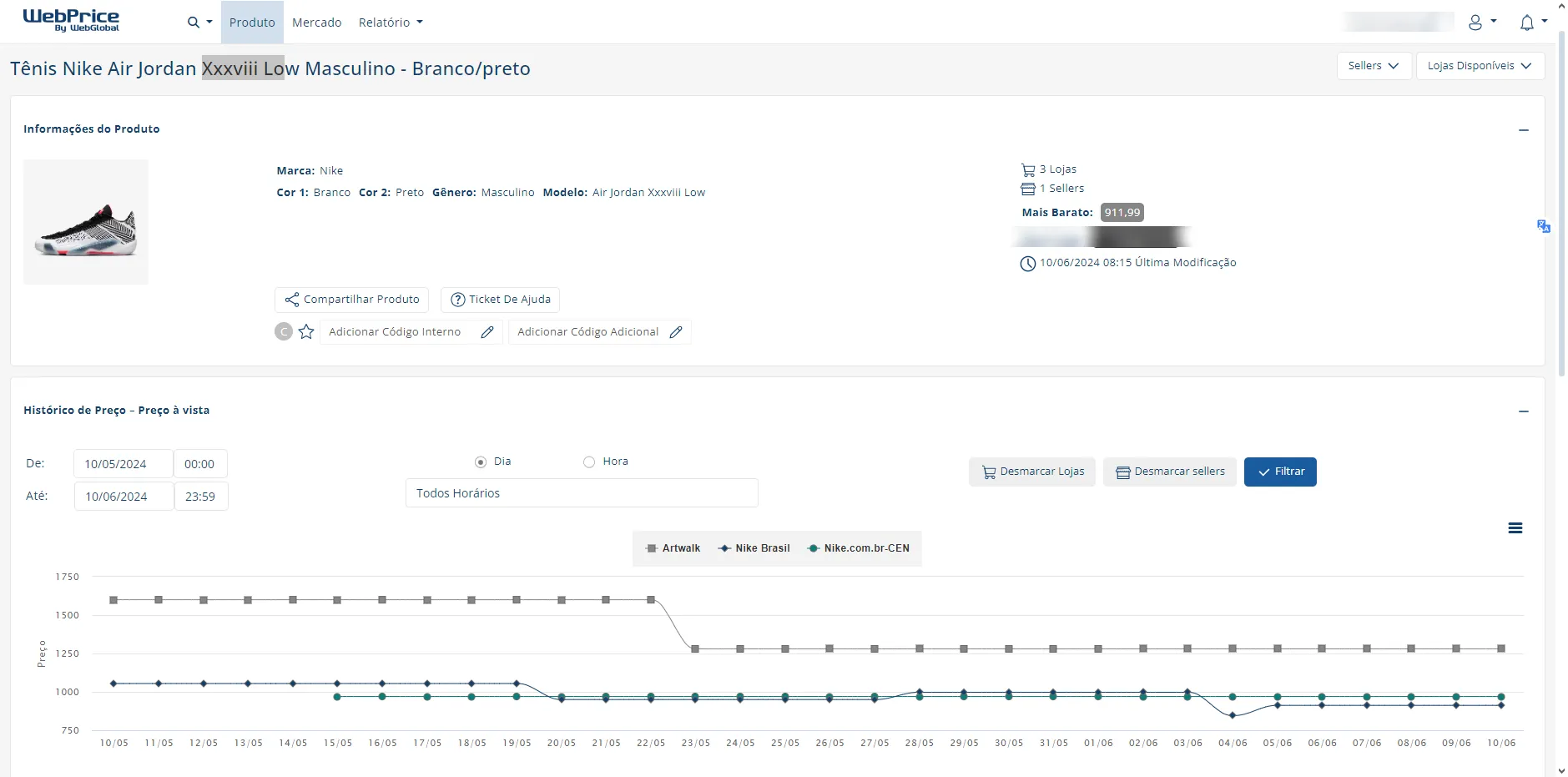
Task: Edit additional code with pencil icon
Action: 676,332
